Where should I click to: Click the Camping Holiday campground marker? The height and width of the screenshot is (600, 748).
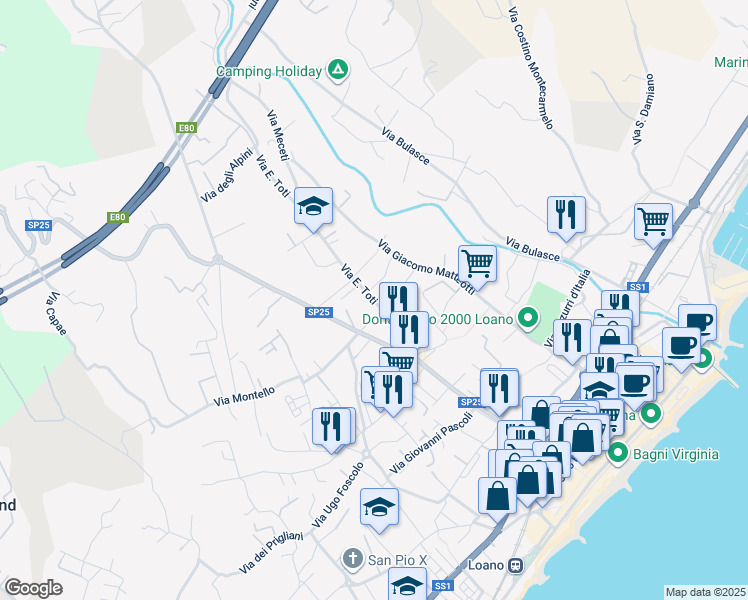click(x=338, y=71)
